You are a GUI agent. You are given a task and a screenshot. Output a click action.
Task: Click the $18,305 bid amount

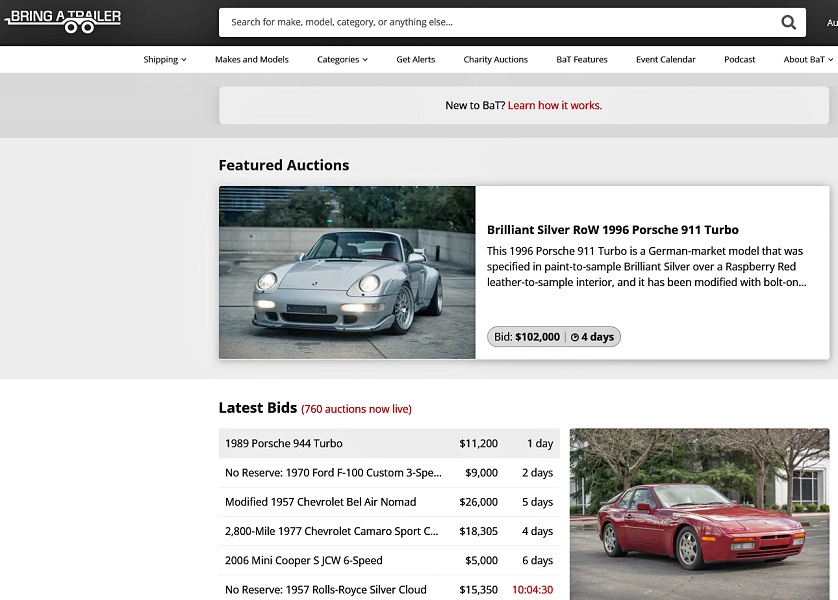click(x=478, y=531)
